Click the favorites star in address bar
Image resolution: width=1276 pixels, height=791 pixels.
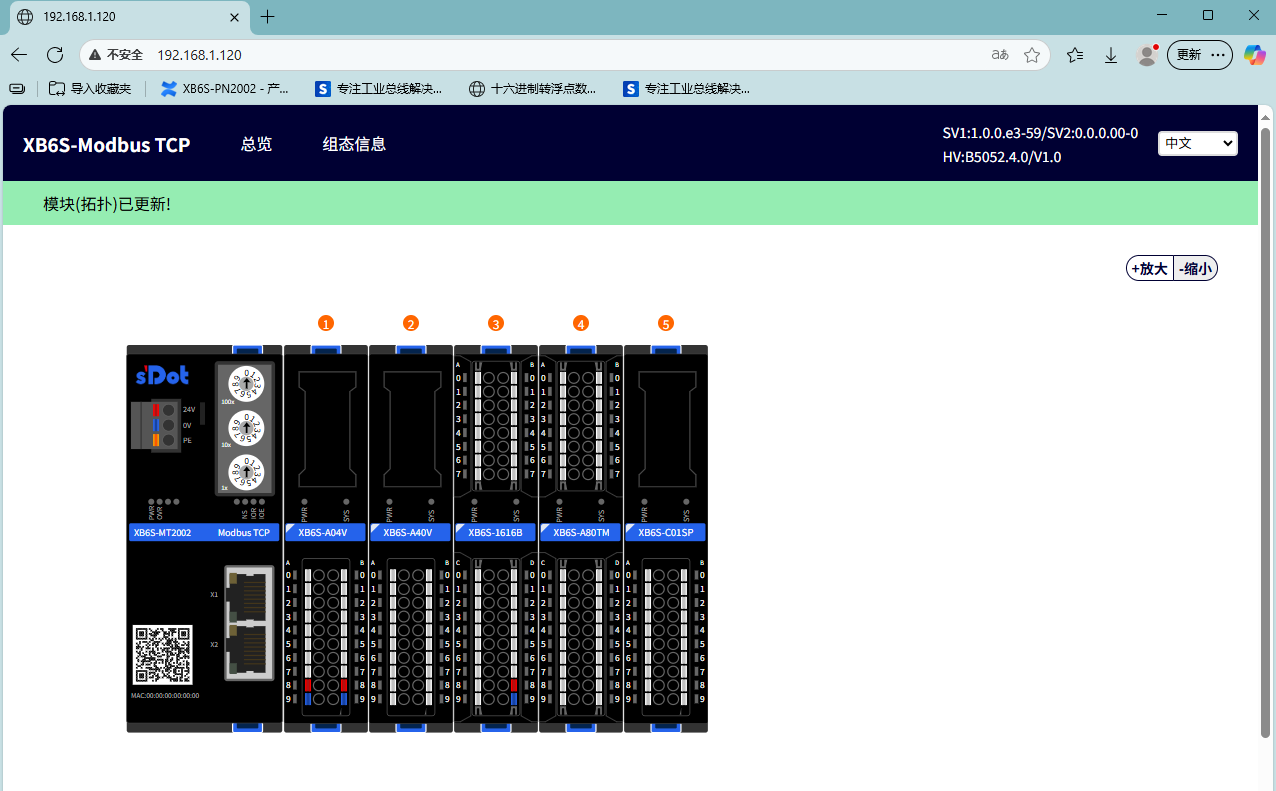tap(1032, 55)
